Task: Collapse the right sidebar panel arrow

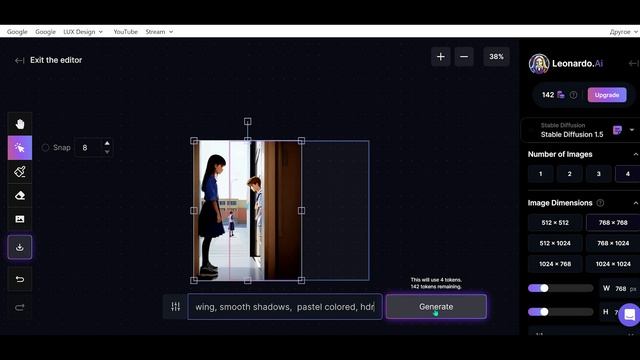Action: (633, 63)
